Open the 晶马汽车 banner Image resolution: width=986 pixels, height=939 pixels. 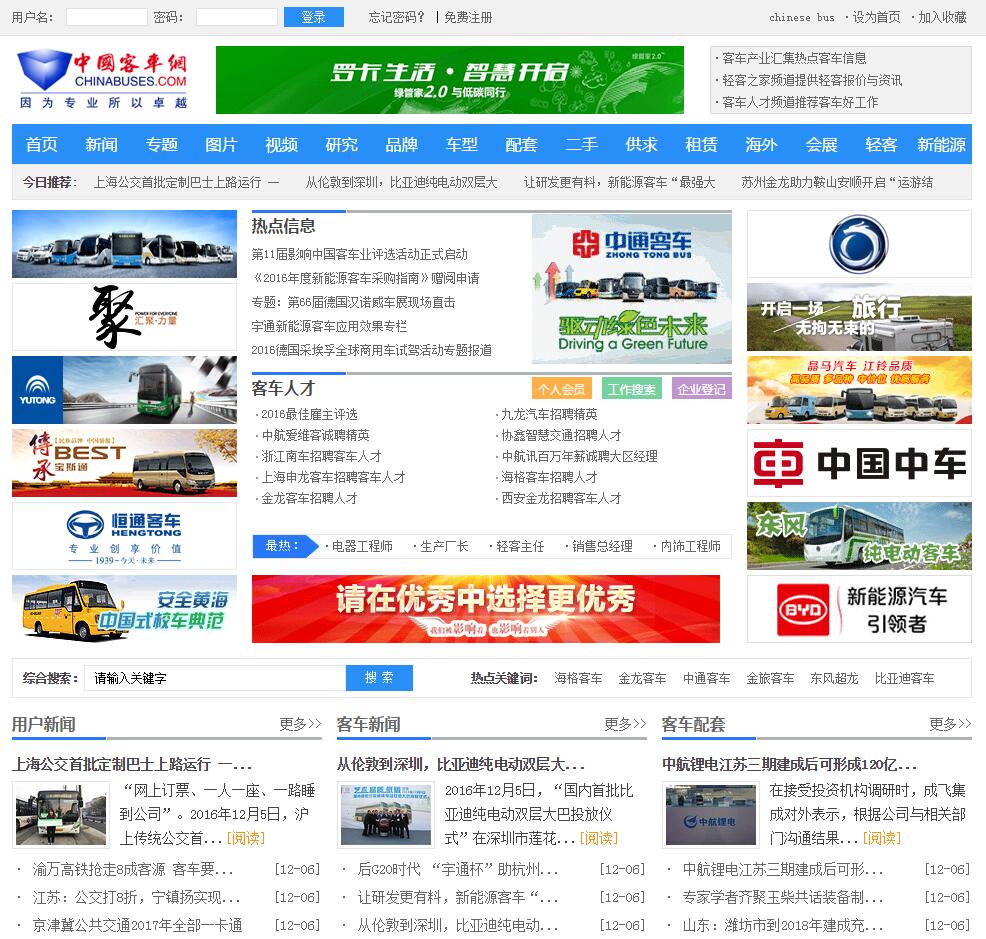[x=859, y=390]
